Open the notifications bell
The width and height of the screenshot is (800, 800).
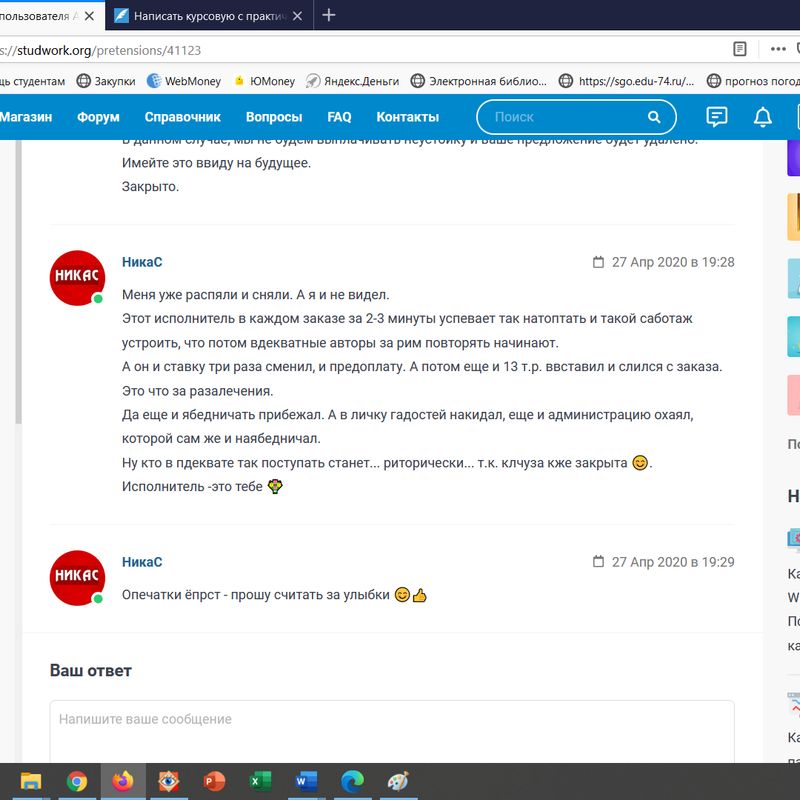(763, 117)
